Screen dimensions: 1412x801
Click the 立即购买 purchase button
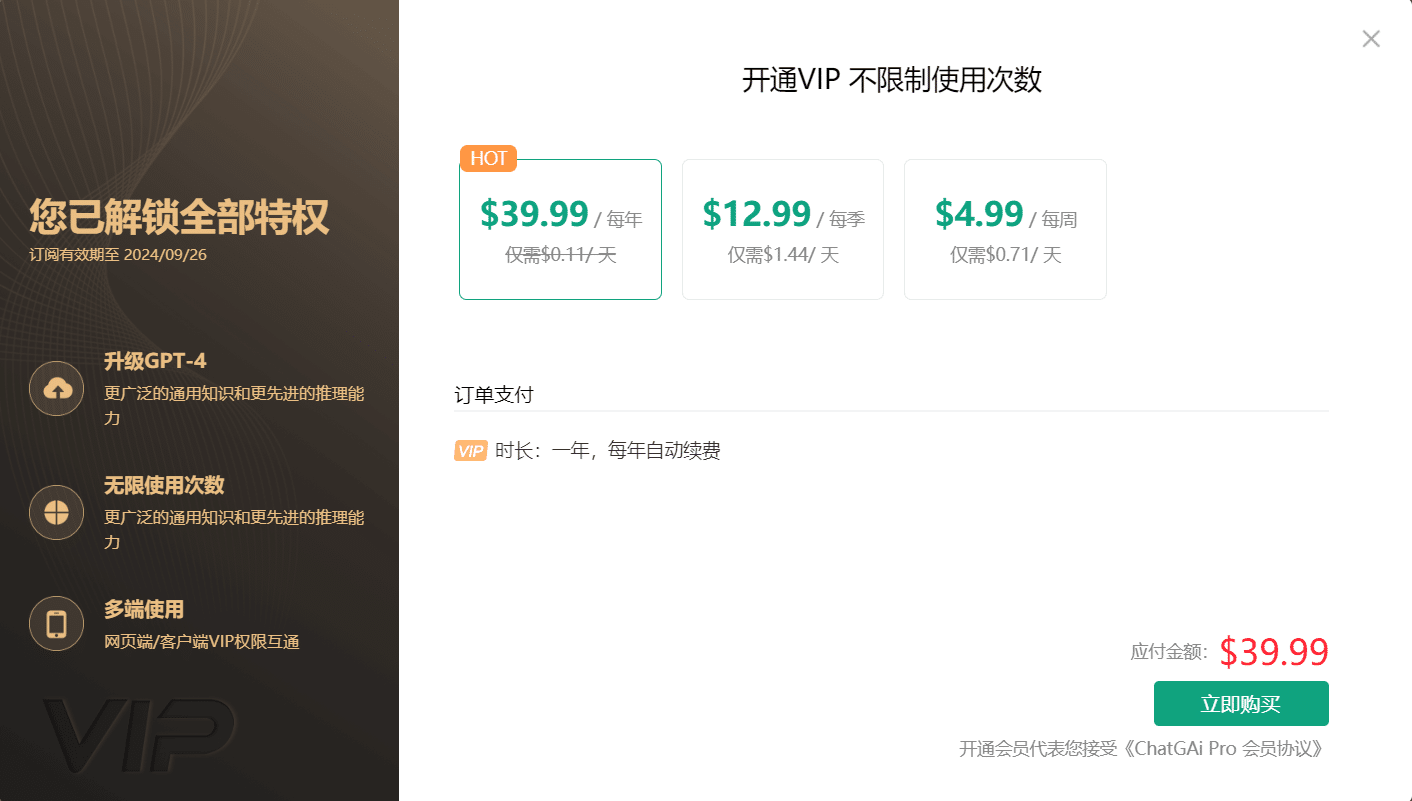tap(1241, 703)
